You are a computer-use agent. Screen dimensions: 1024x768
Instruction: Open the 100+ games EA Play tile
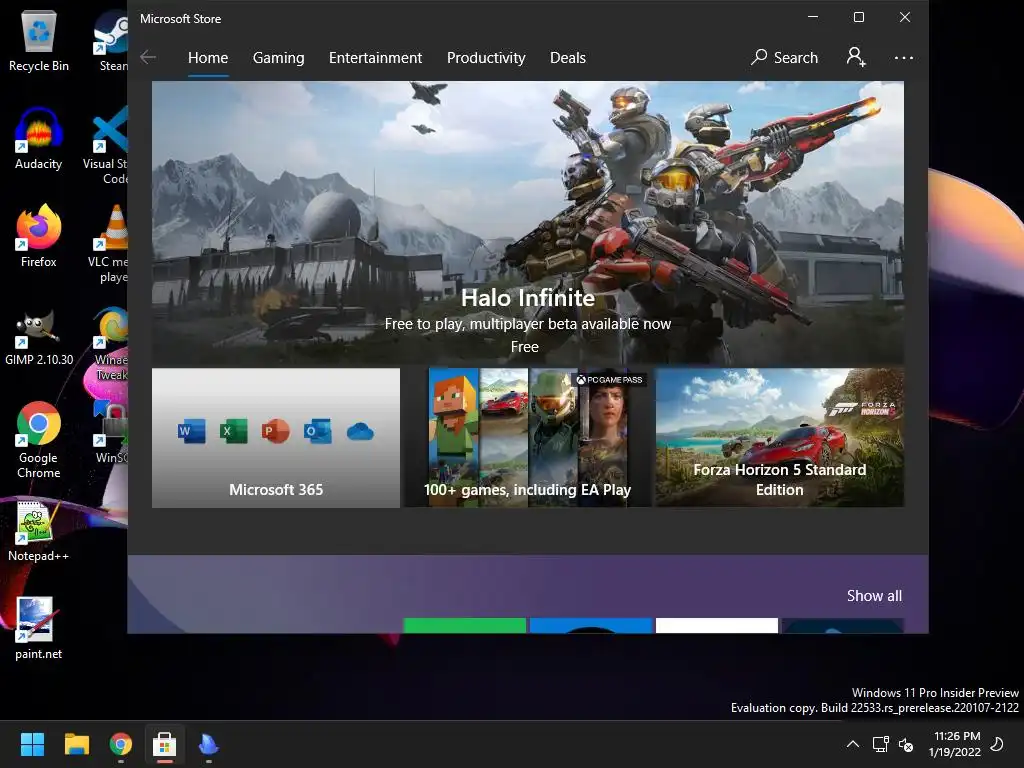click(x=528, y=438)
